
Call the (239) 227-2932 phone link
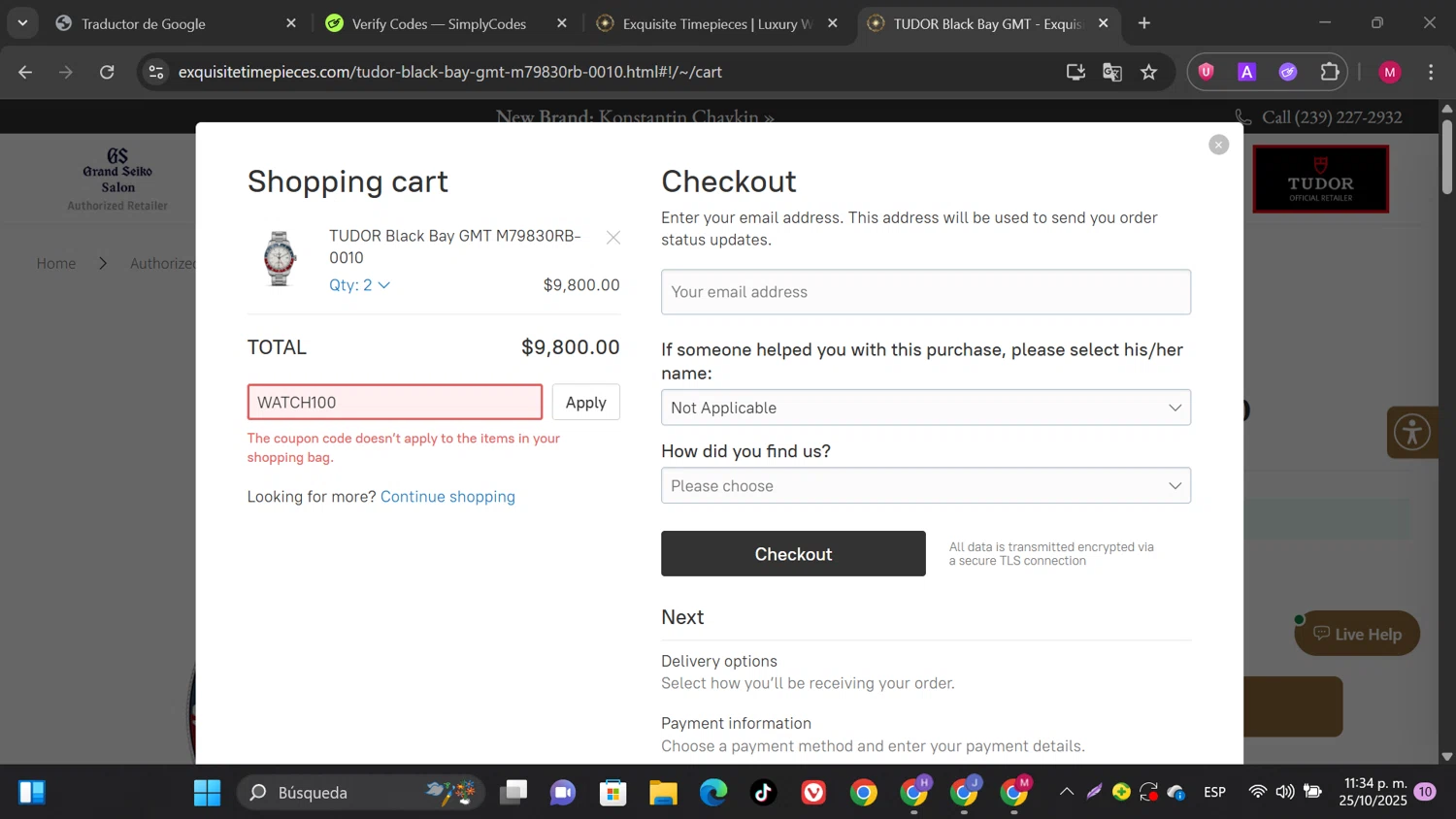[1318, 117]
